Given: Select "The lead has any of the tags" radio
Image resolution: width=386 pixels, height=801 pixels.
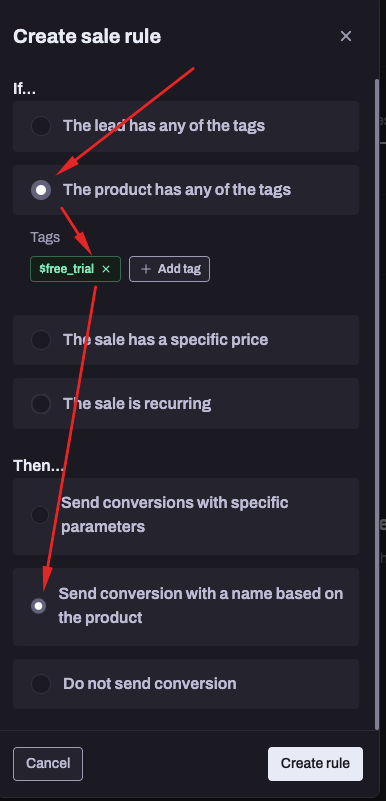Looking at the screenshot, I should (41, 126).
